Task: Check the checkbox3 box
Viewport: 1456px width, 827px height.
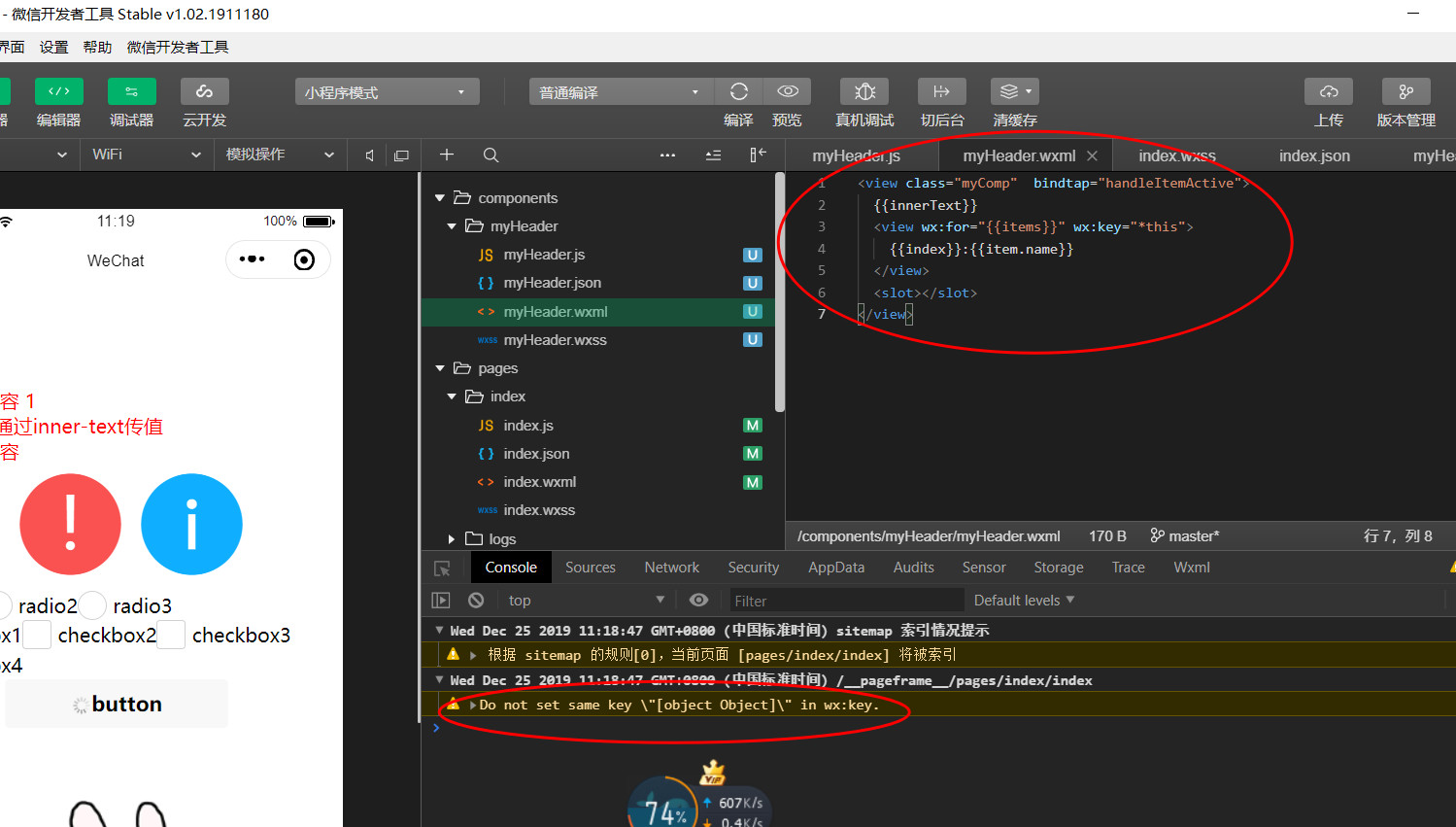Action: [171, 636]
